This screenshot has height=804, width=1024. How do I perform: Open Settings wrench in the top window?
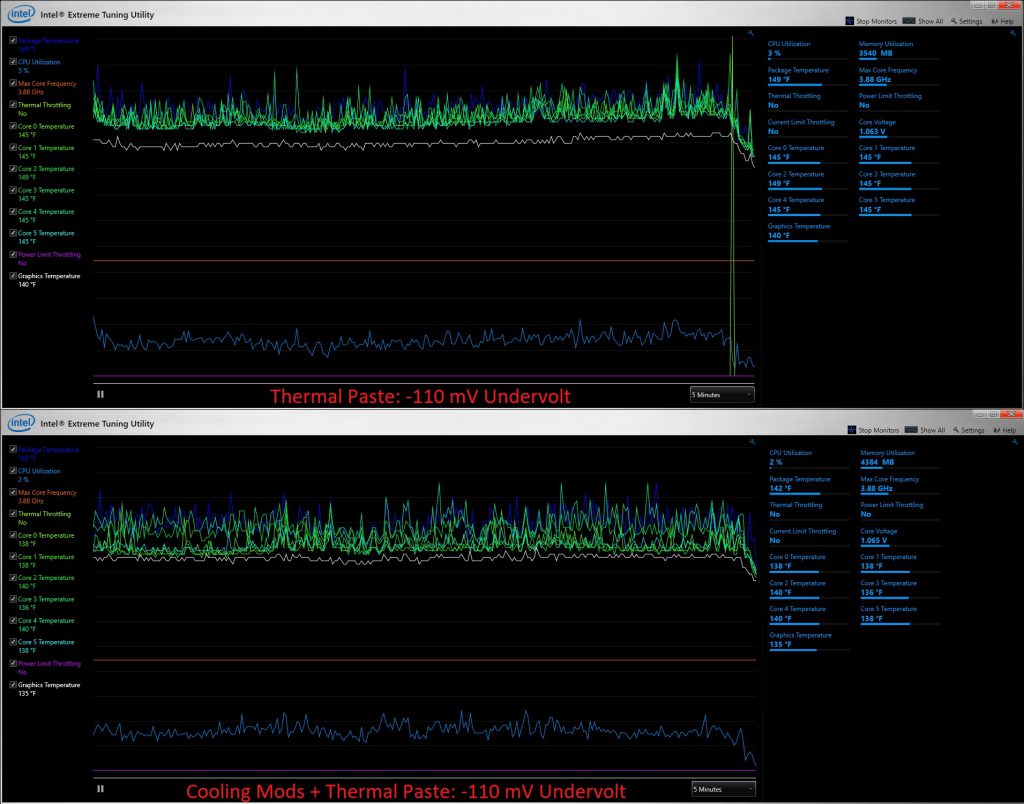click(955, 21)
